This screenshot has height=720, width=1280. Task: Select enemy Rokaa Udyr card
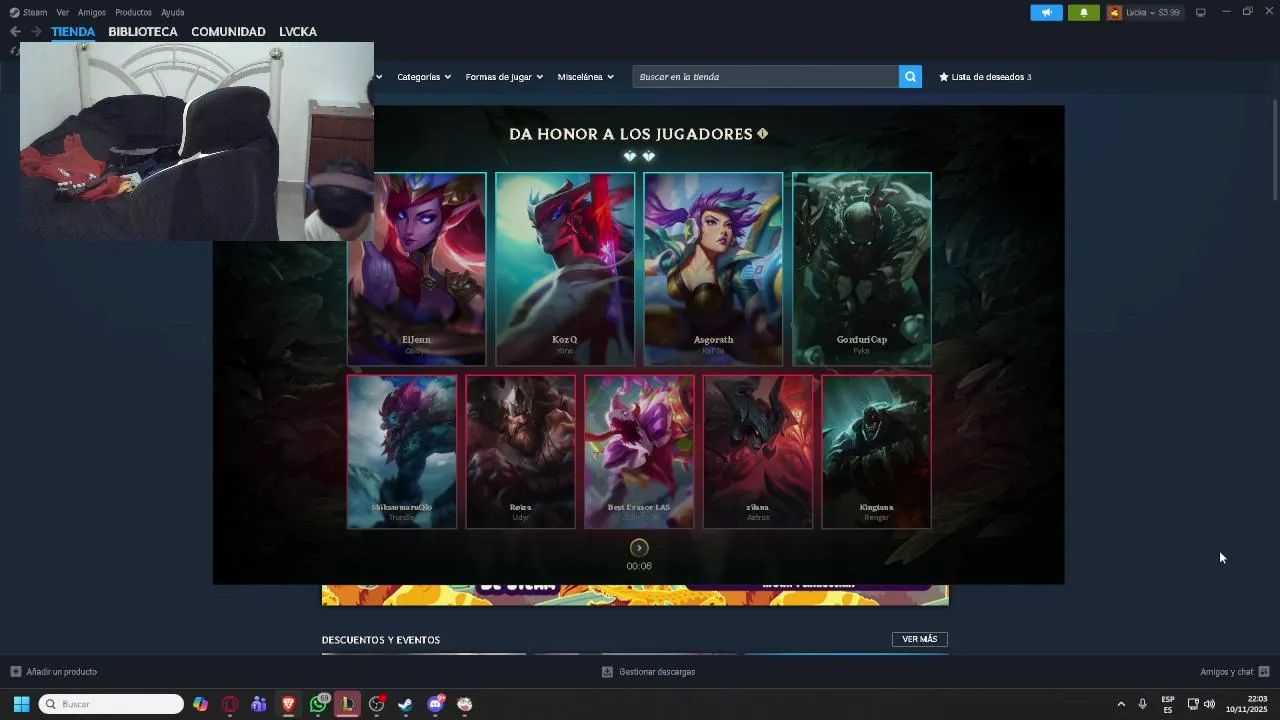521,452
